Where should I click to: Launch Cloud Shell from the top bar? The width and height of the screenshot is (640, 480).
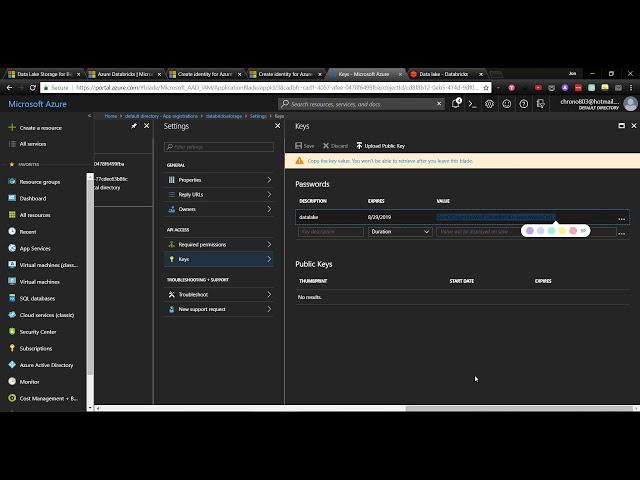click(x=473, y=104)
